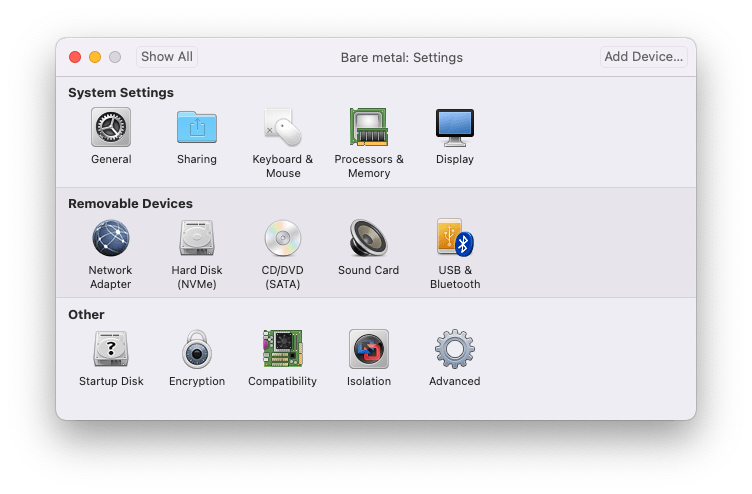Minimize the window with yellow button

95,57
